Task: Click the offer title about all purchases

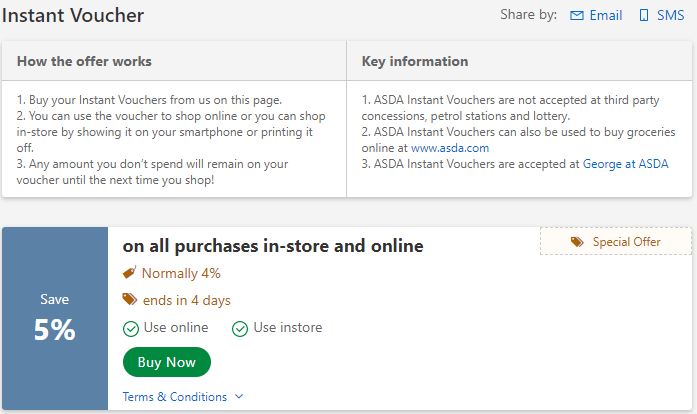Action: (273, 246)
